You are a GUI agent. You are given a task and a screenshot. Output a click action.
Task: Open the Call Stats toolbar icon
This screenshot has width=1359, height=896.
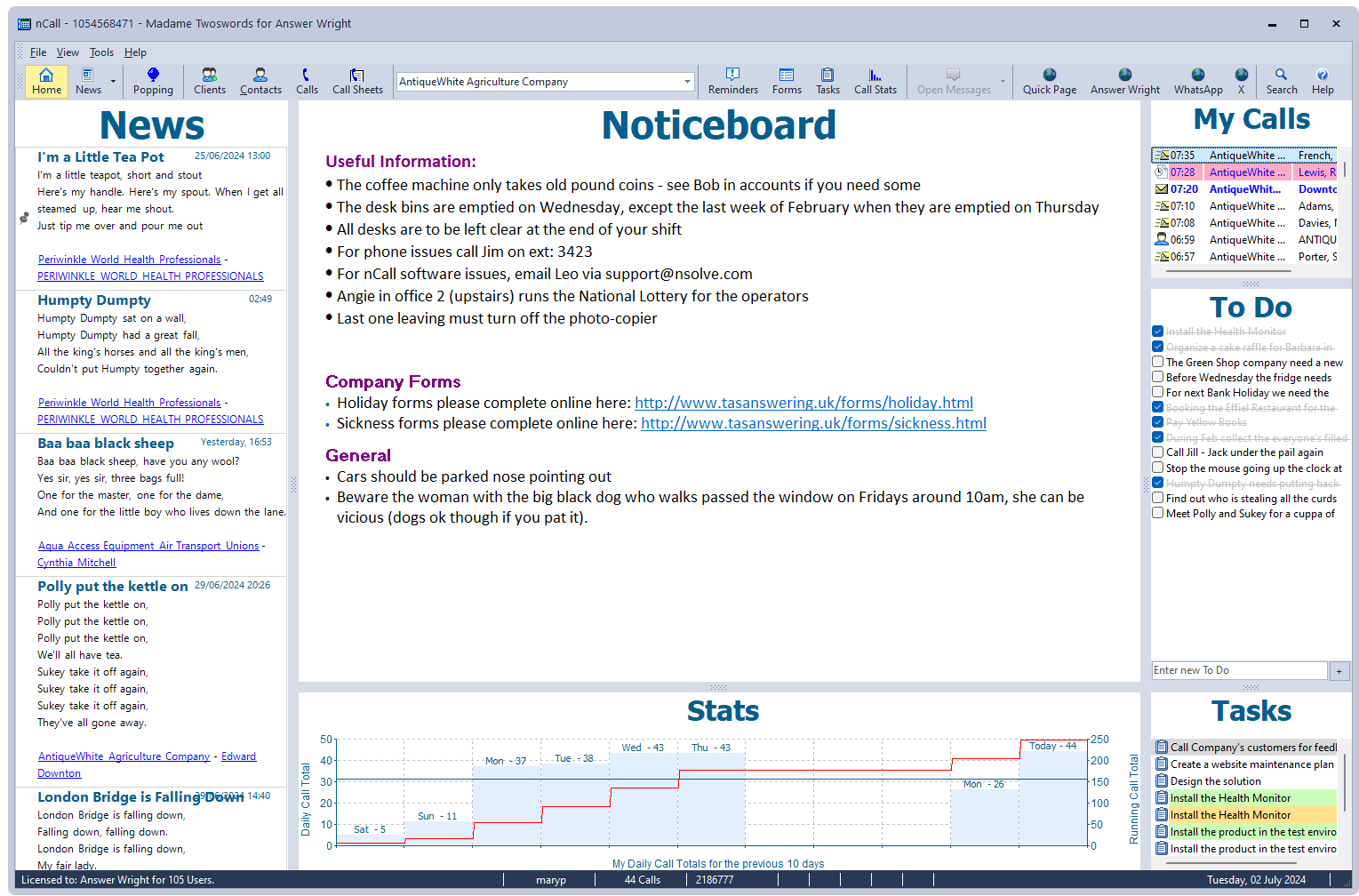point(875,81)
